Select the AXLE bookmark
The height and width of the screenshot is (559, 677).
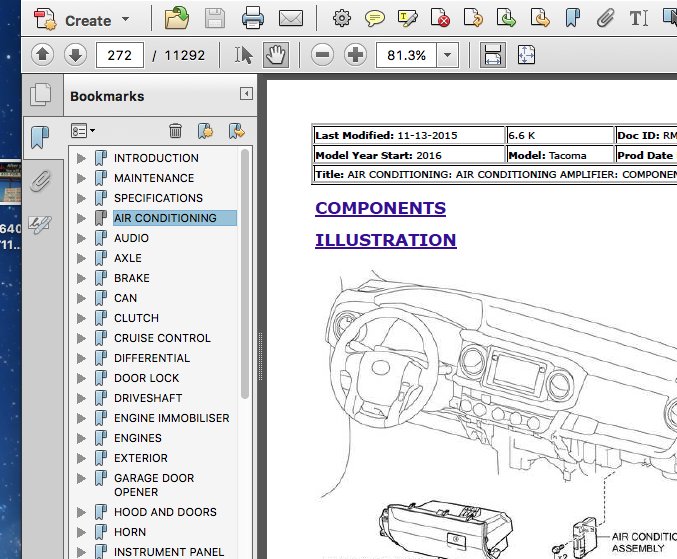(x=128, y=258)
